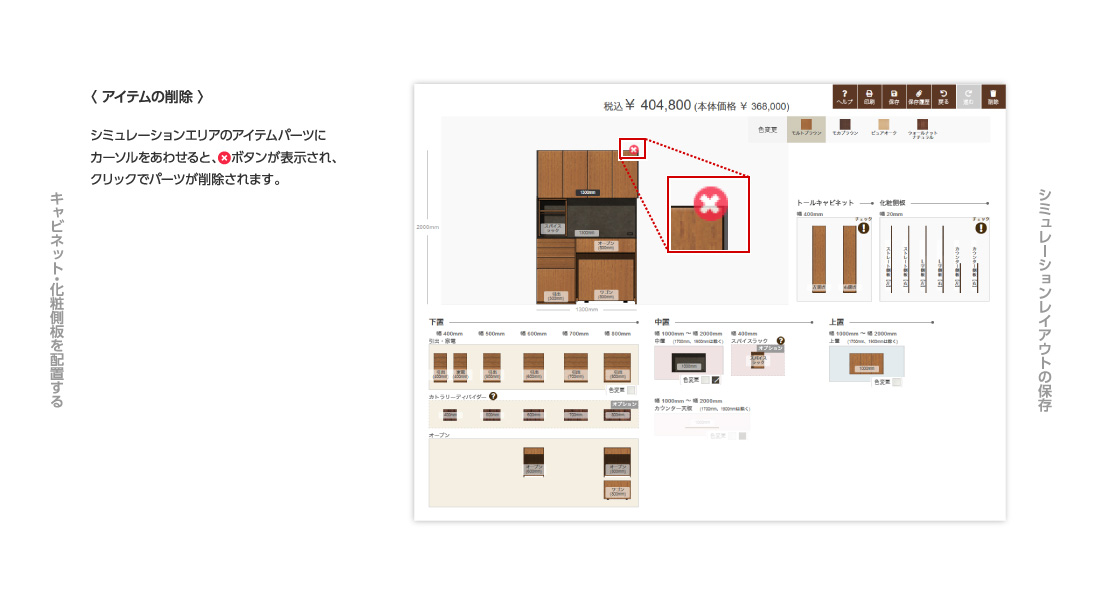Click the 印刷 (print) toolbar icon
1100x600 pixels.
click(x=869, y=96)
